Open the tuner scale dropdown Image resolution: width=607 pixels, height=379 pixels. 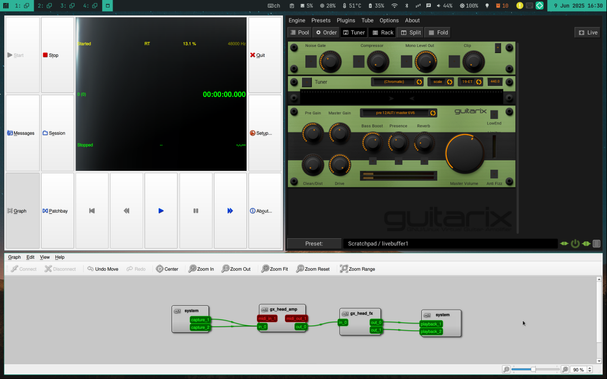[x=441, y=82]
